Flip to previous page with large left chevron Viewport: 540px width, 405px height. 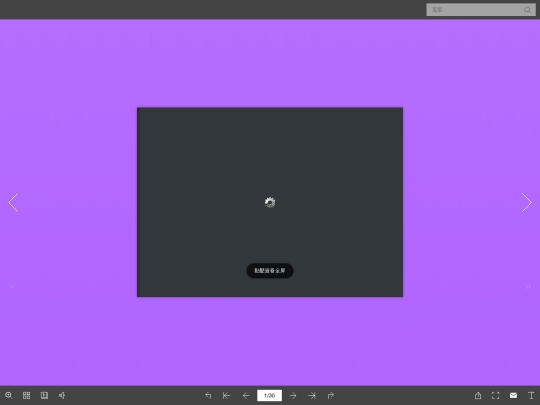click(13, 202)
